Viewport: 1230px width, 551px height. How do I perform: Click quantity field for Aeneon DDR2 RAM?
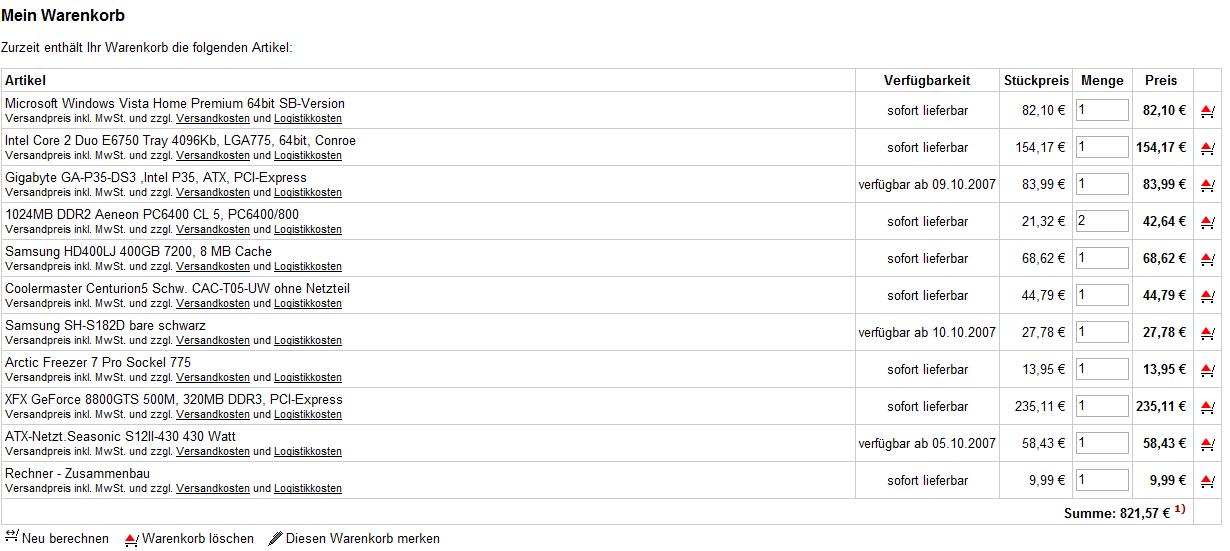(x=1102, y=221)
